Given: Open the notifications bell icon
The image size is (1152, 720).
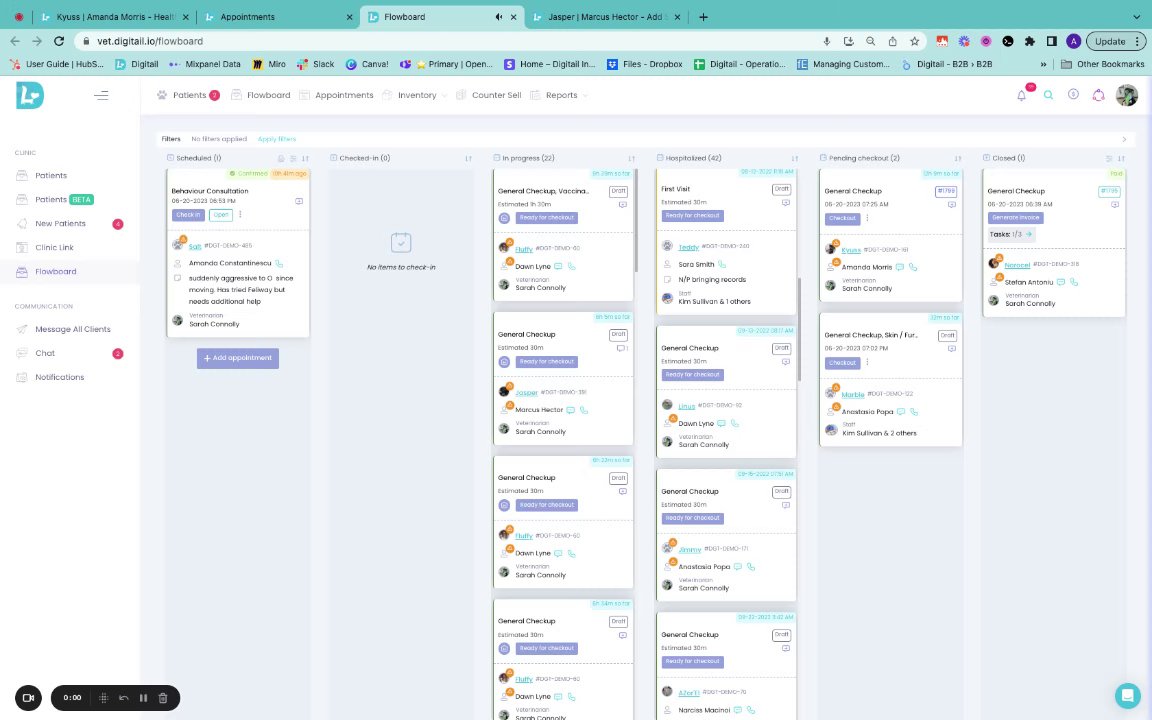Looking at the screenshot, I should pyautogui.click(x=1021, y=96).
